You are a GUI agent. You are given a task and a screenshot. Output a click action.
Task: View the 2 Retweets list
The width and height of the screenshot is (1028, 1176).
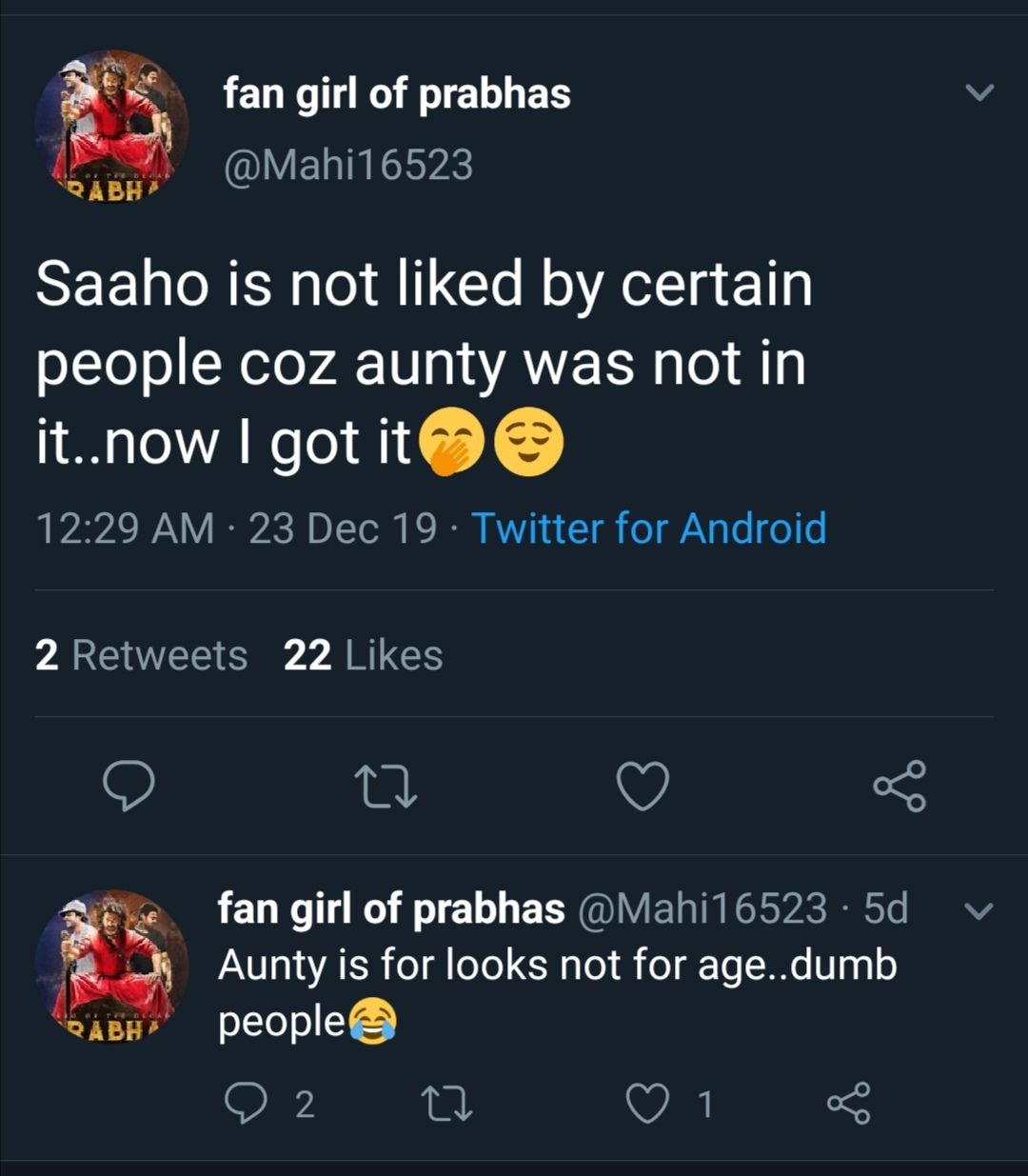pyautogui.click(x=141, y=656)
